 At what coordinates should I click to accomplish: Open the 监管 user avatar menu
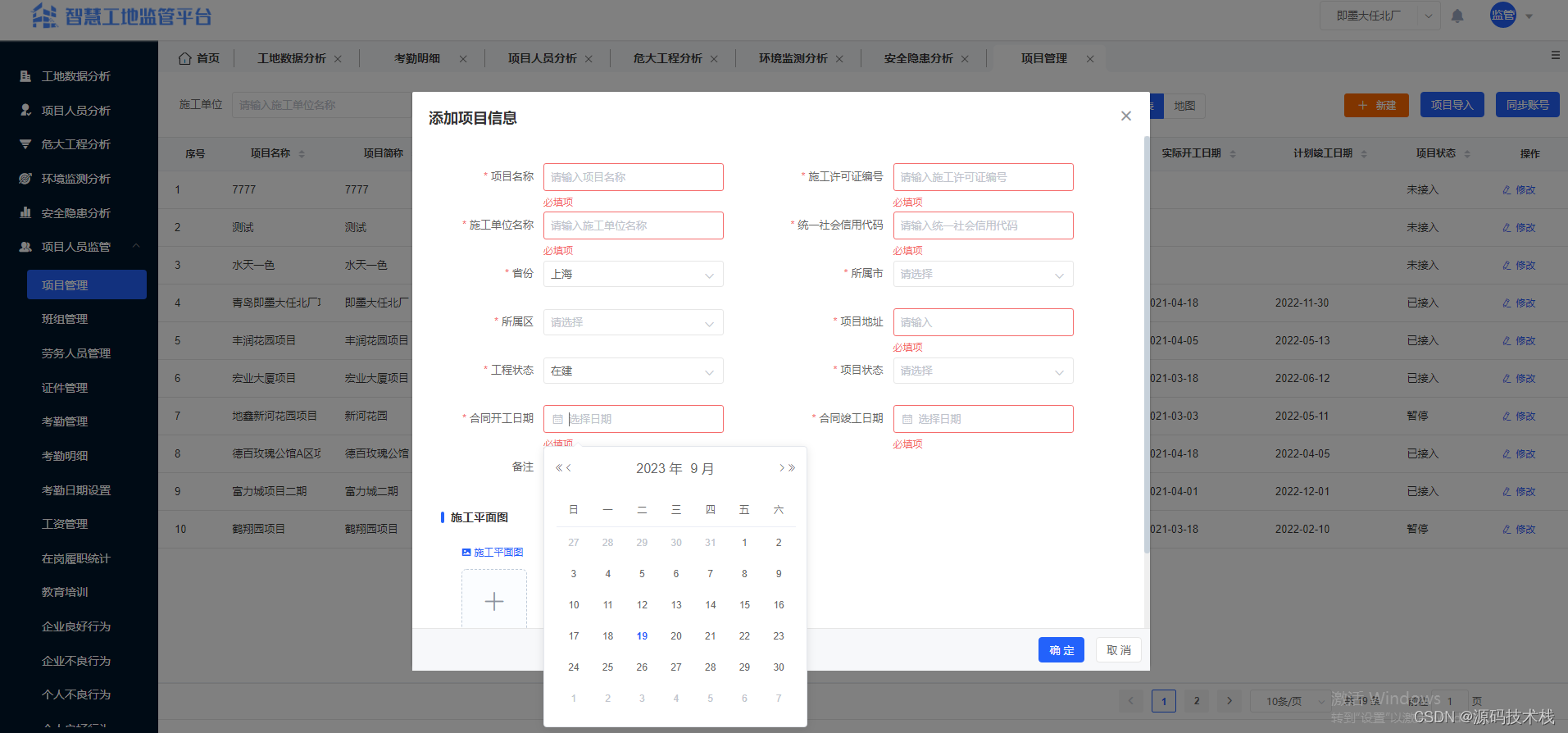[x=1502, y=15]
